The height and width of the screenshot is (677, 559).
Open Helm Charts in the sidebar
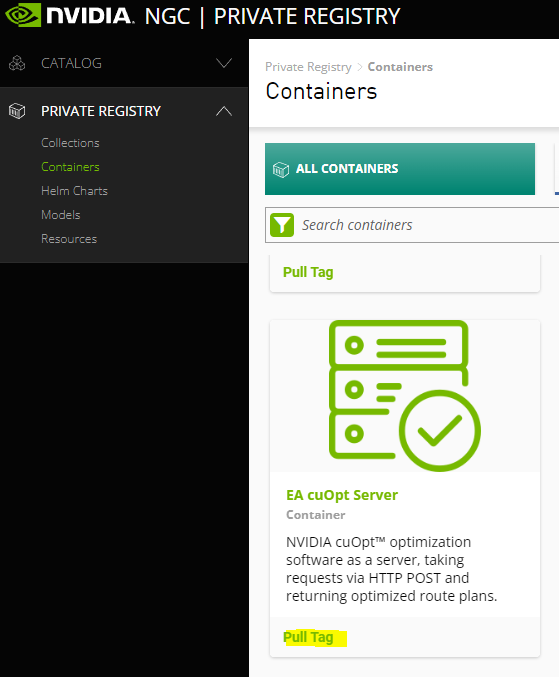tap(74, 191)
